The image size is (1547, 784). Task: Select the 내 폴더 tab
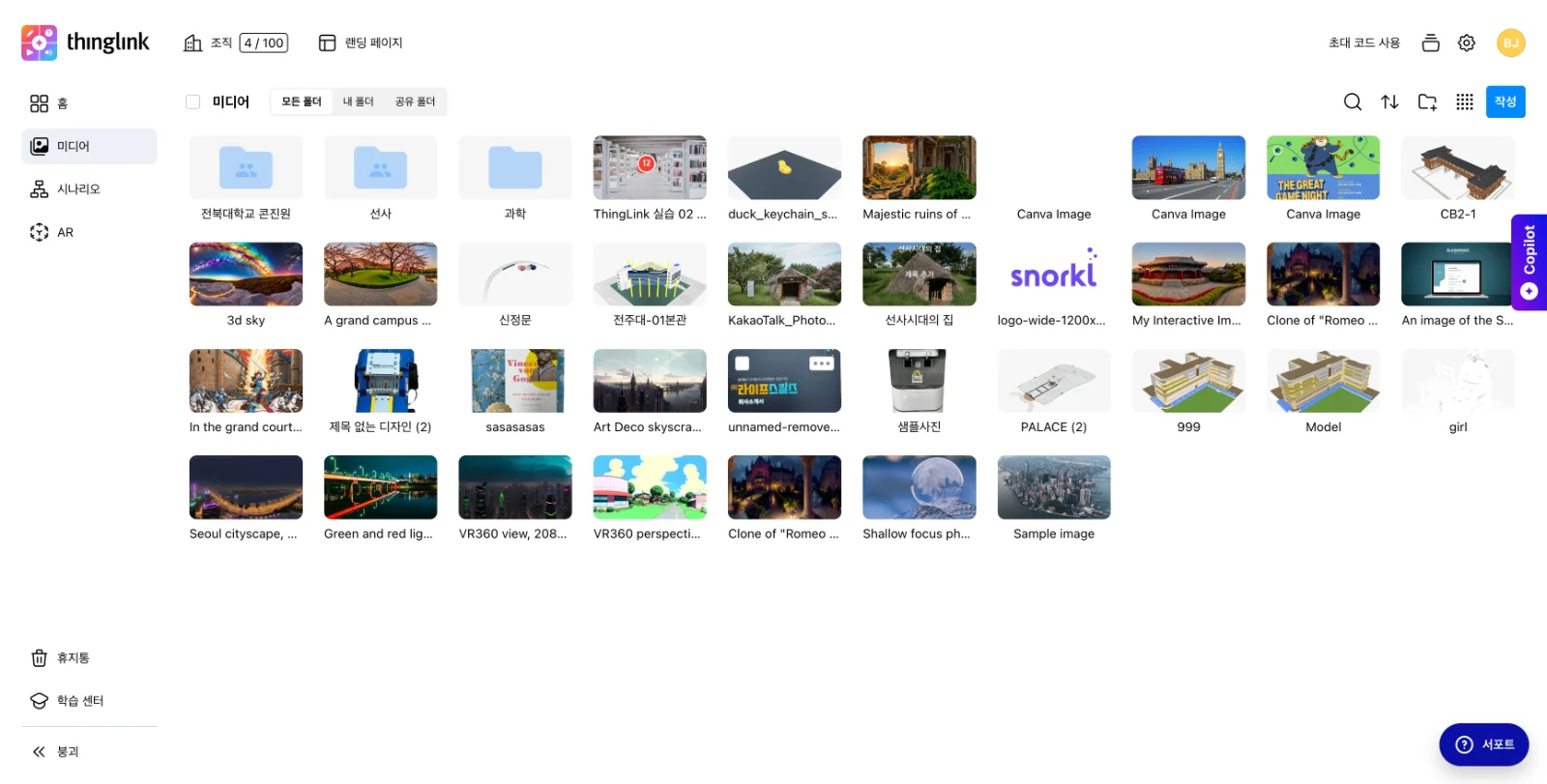(x=359, y=102)
